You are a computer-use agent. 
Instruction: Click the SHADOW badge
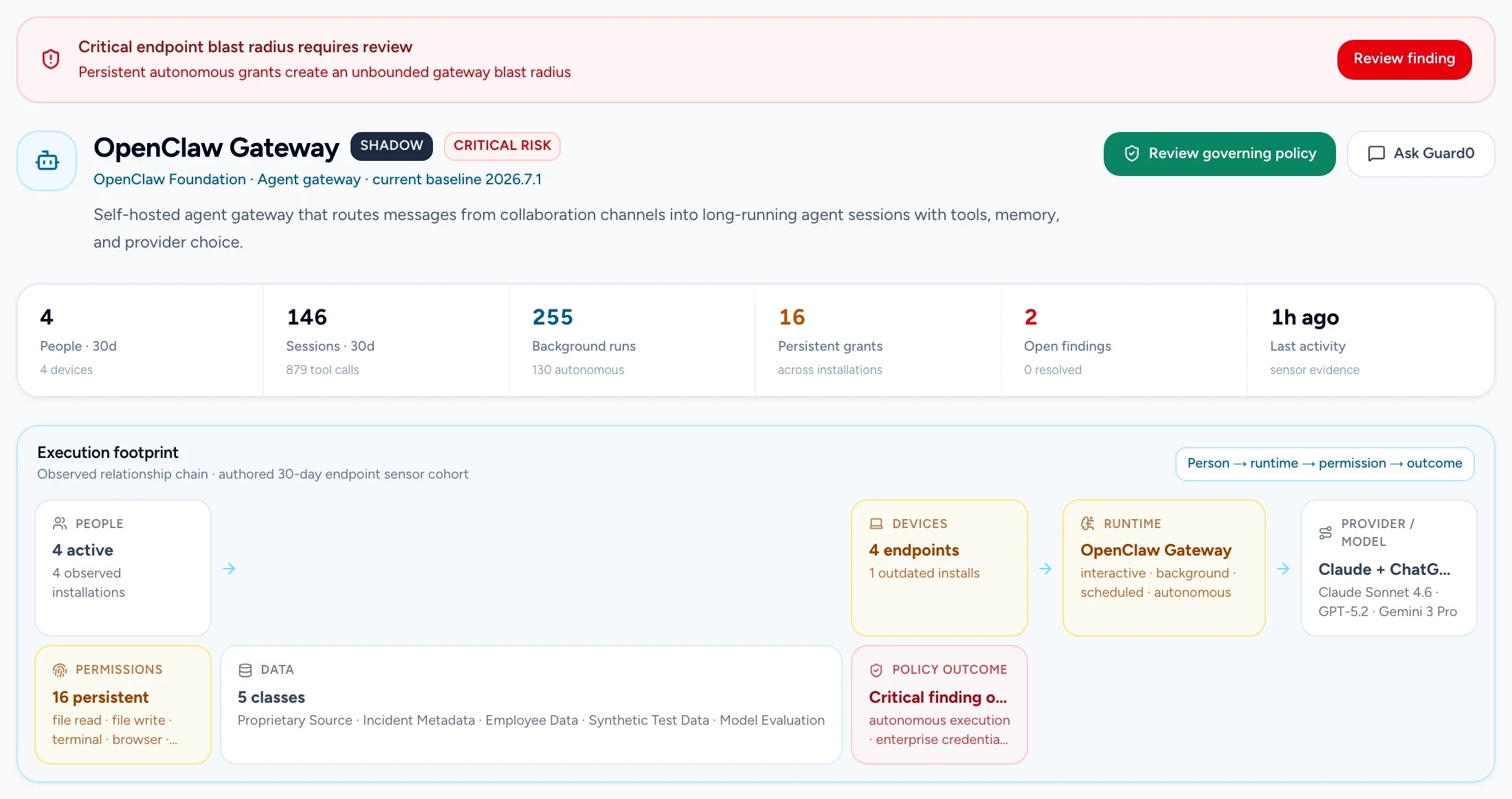tap(392, 146)
